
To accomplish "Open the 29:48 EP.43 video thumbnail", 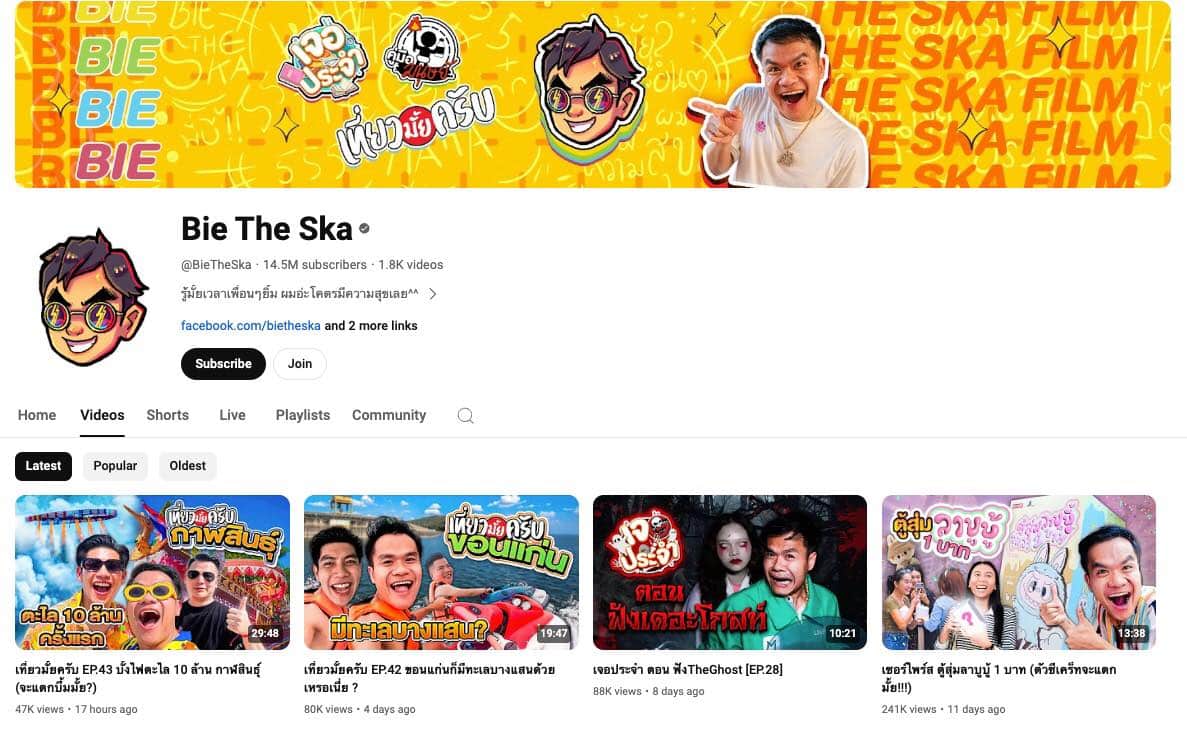I will 152,572.
